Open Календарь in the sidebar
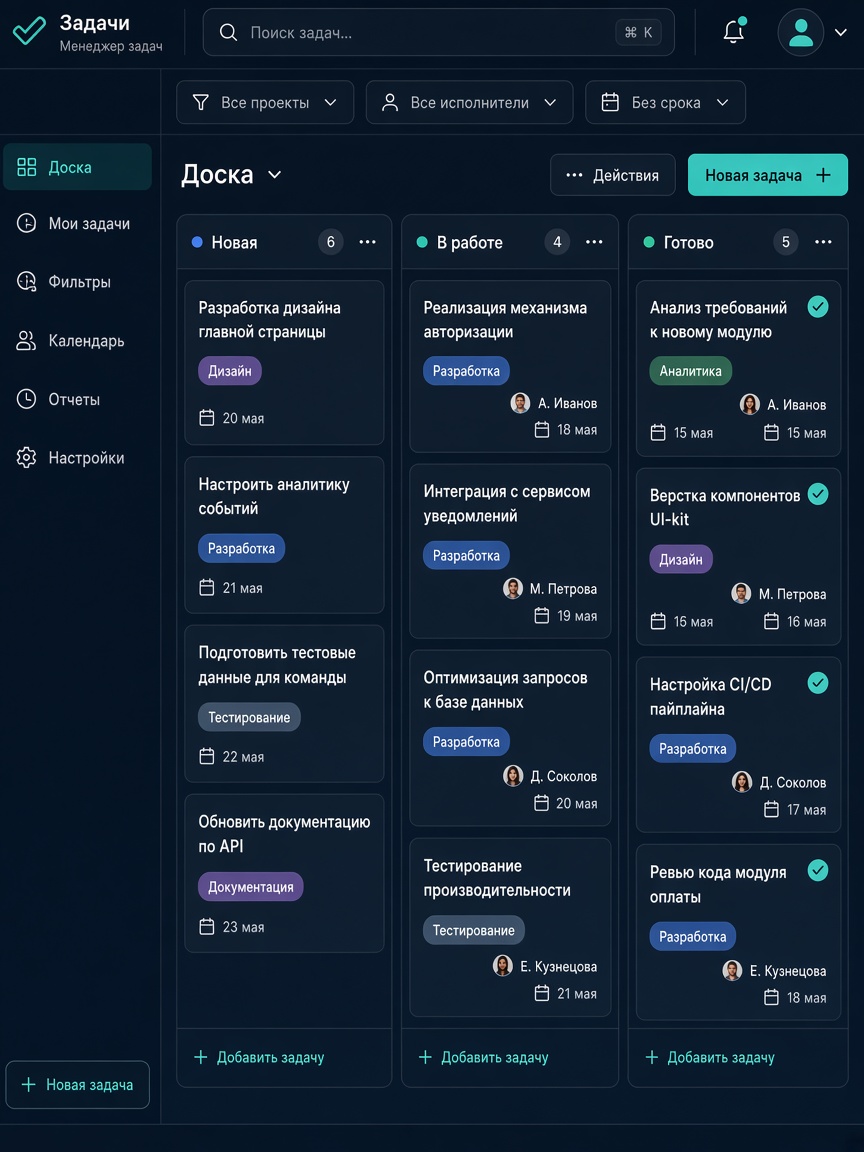 click(77, 340)
